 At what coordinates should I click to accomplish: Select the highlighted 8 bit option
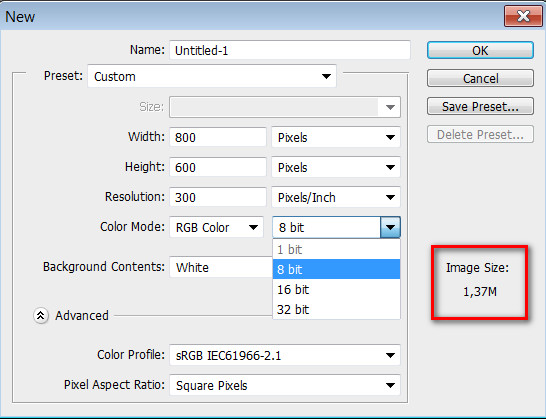(336, 269)
